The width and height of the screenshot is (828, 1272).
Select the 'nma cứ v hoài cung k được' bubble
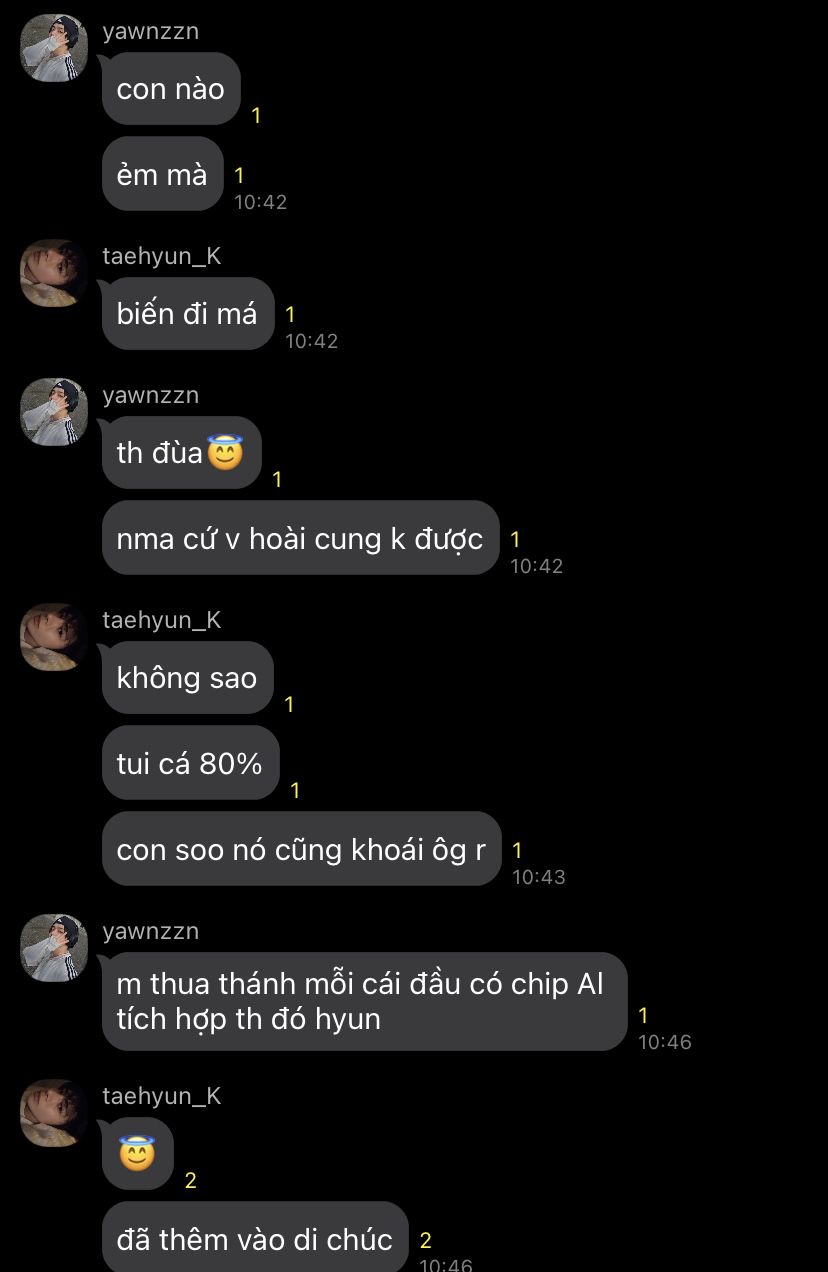(300, 538)
